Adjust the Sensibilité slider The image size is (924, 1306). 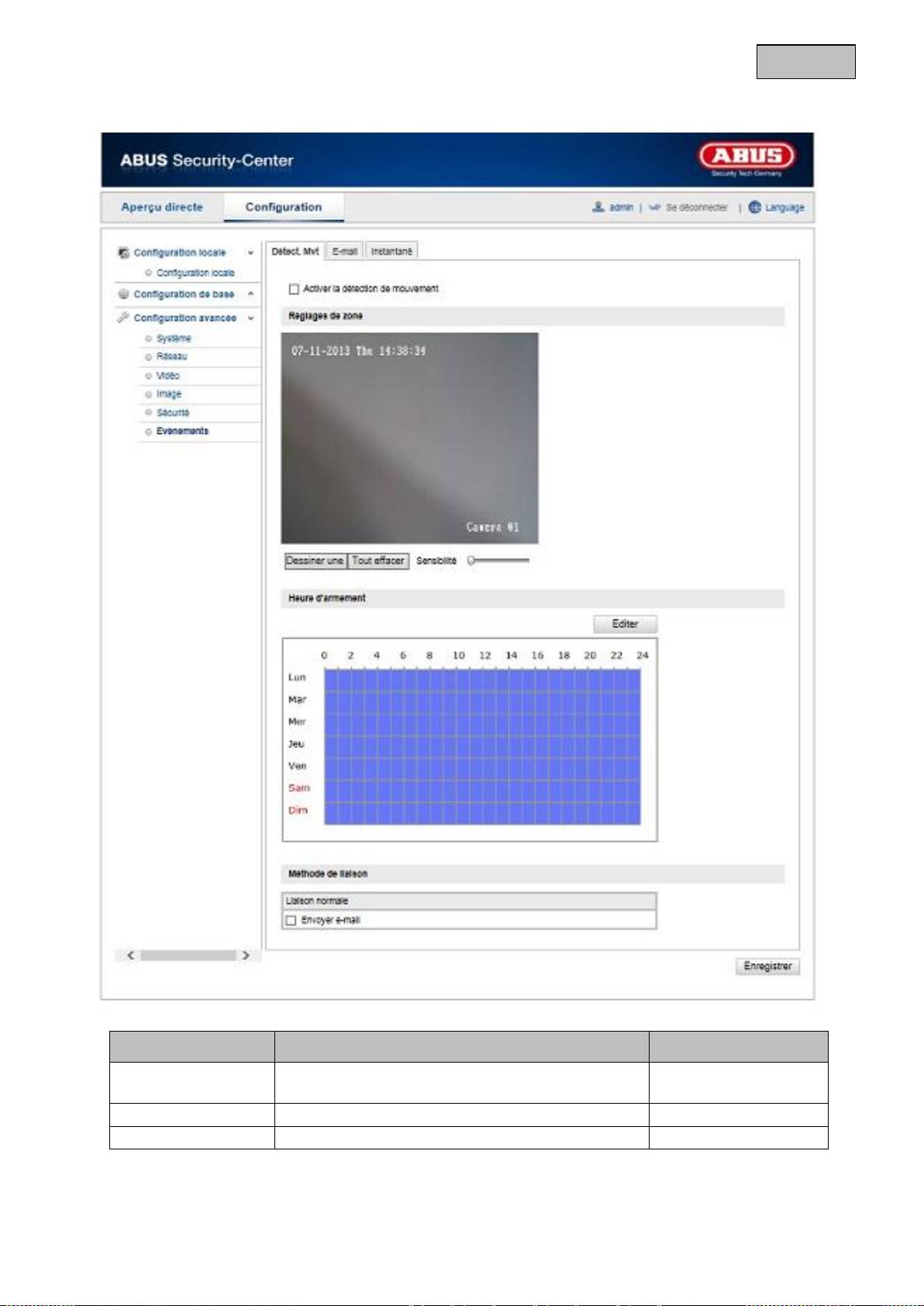point(472,560)
